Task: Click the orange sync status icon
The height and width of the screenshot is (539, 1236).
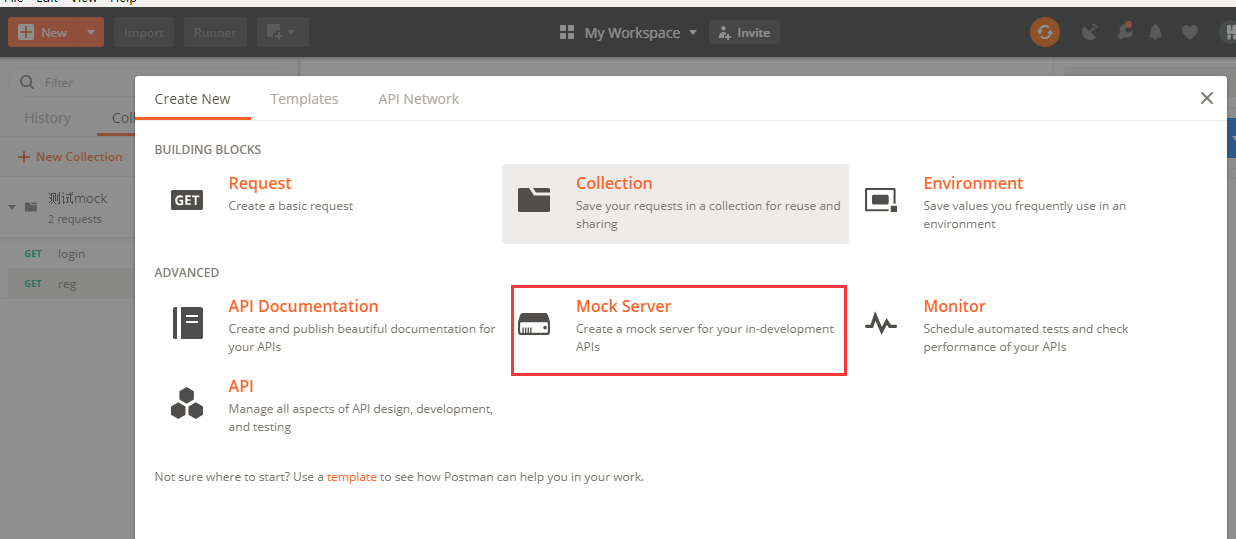Action: click(1045, 32)
